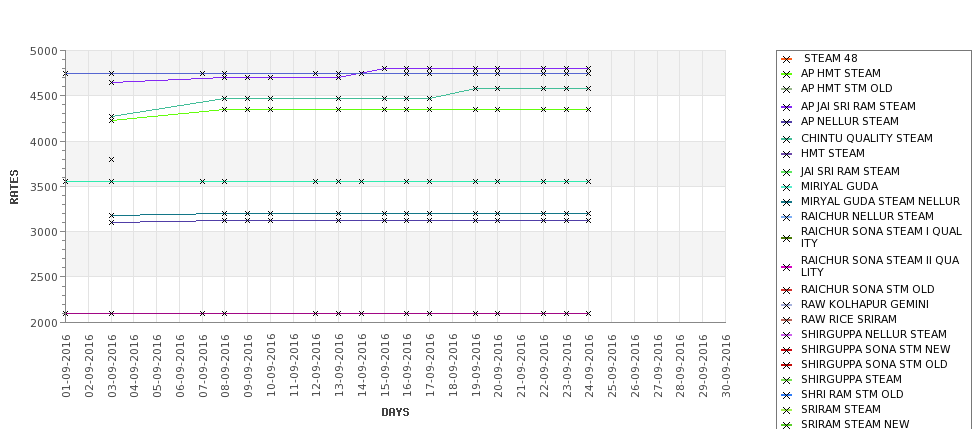The height and width of the screenshot is (429, 975).
Task: Click the 5000 value on rates axis
Action: click(x=44, y=52)
